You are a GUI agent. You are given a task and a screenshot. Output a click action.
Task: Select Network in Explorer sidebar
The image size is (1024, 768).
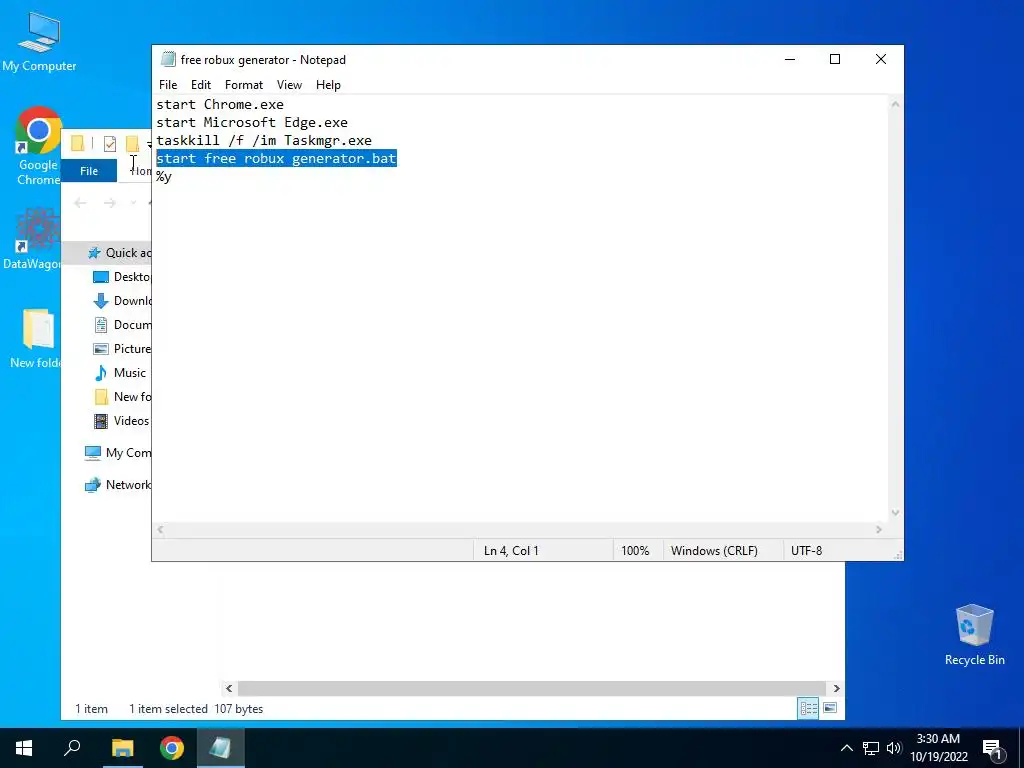tap(118, 485)
